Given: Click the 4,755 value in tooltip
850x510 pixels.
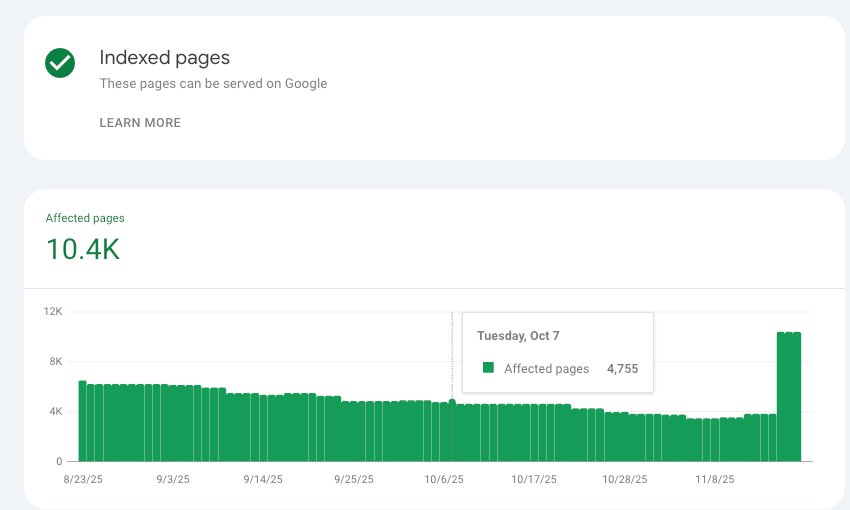Looking at the screenshot, I should coord(622,369).
